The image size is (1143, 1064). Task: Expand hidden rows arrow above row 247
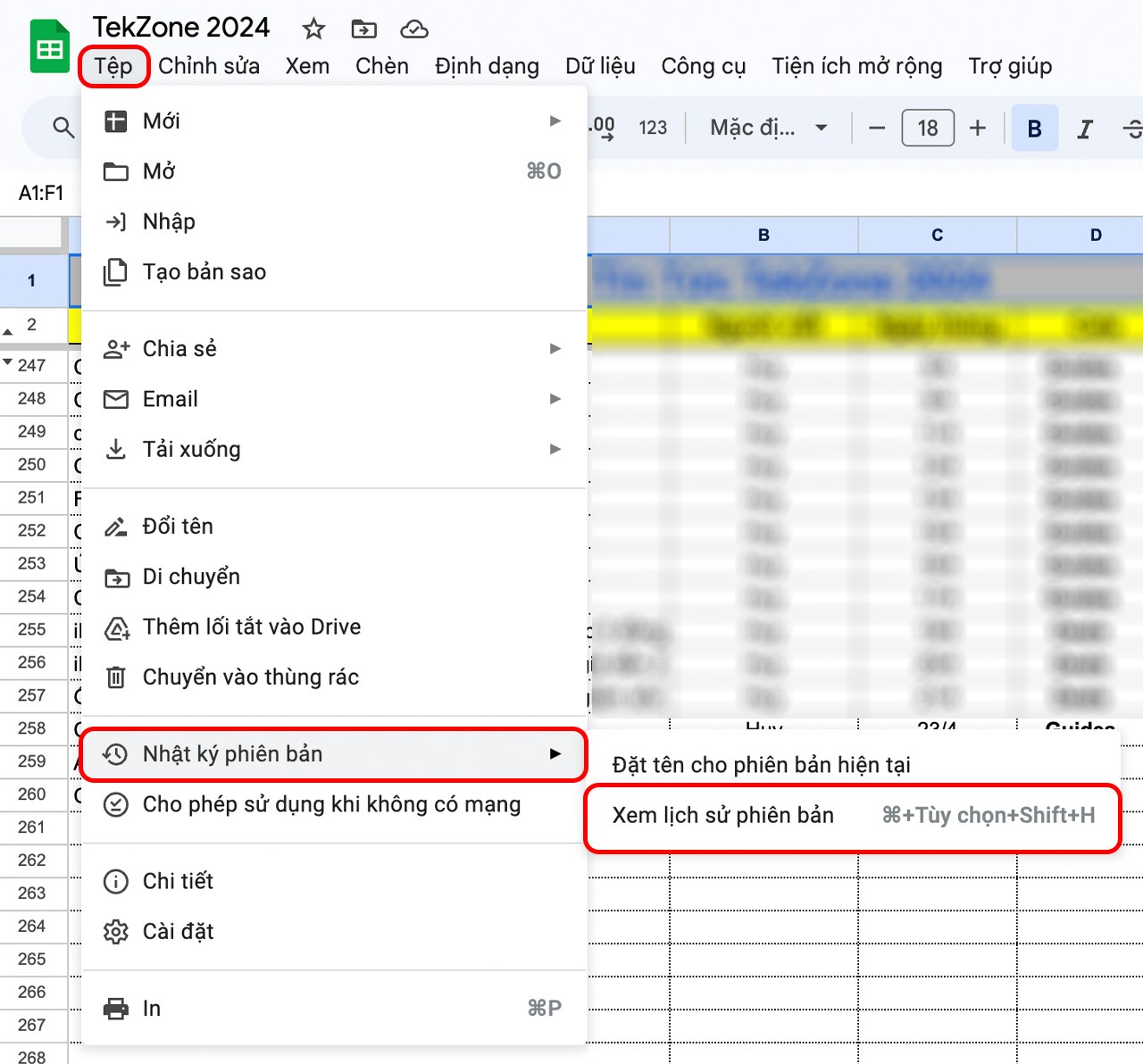[8, 362]
